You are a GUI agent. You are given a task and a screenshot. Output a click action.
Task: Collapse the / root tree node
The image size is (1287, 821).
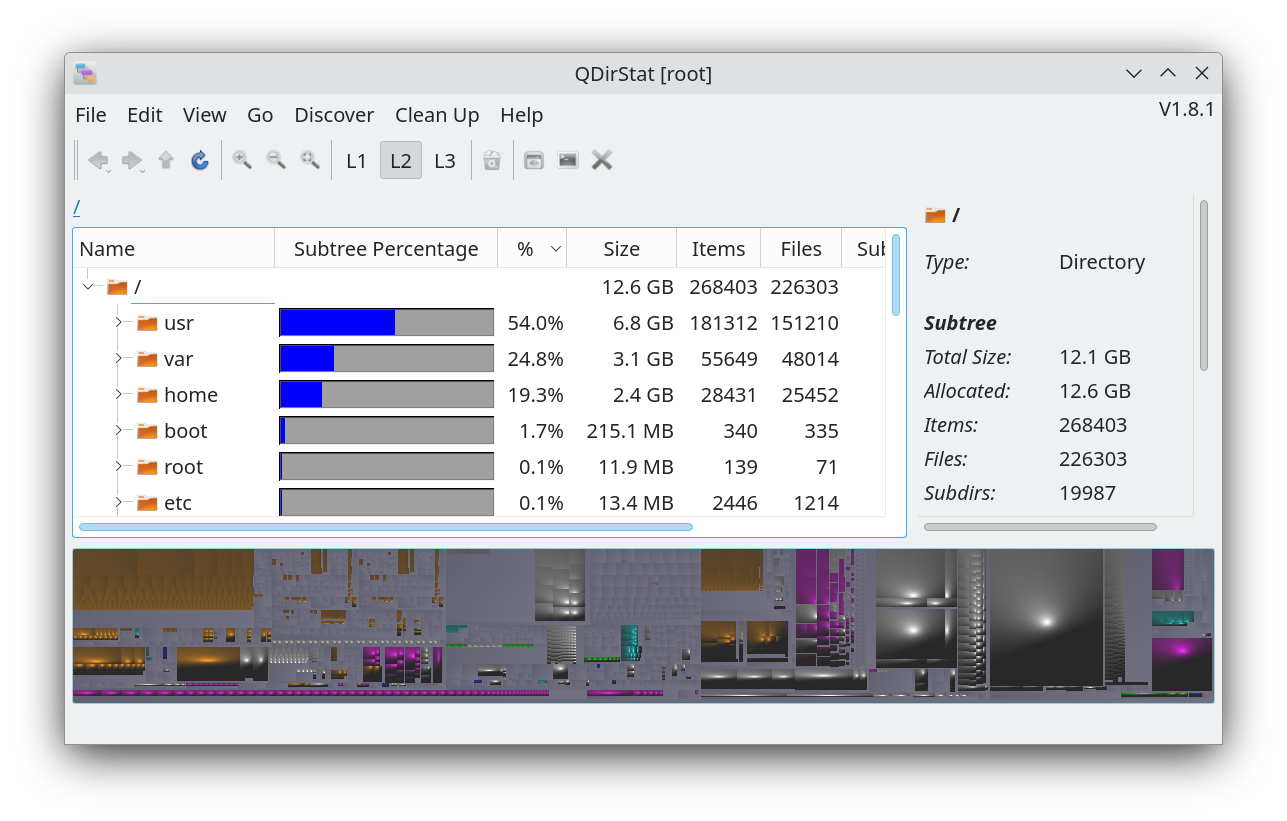pyautogui.click(x=89, y=287)
